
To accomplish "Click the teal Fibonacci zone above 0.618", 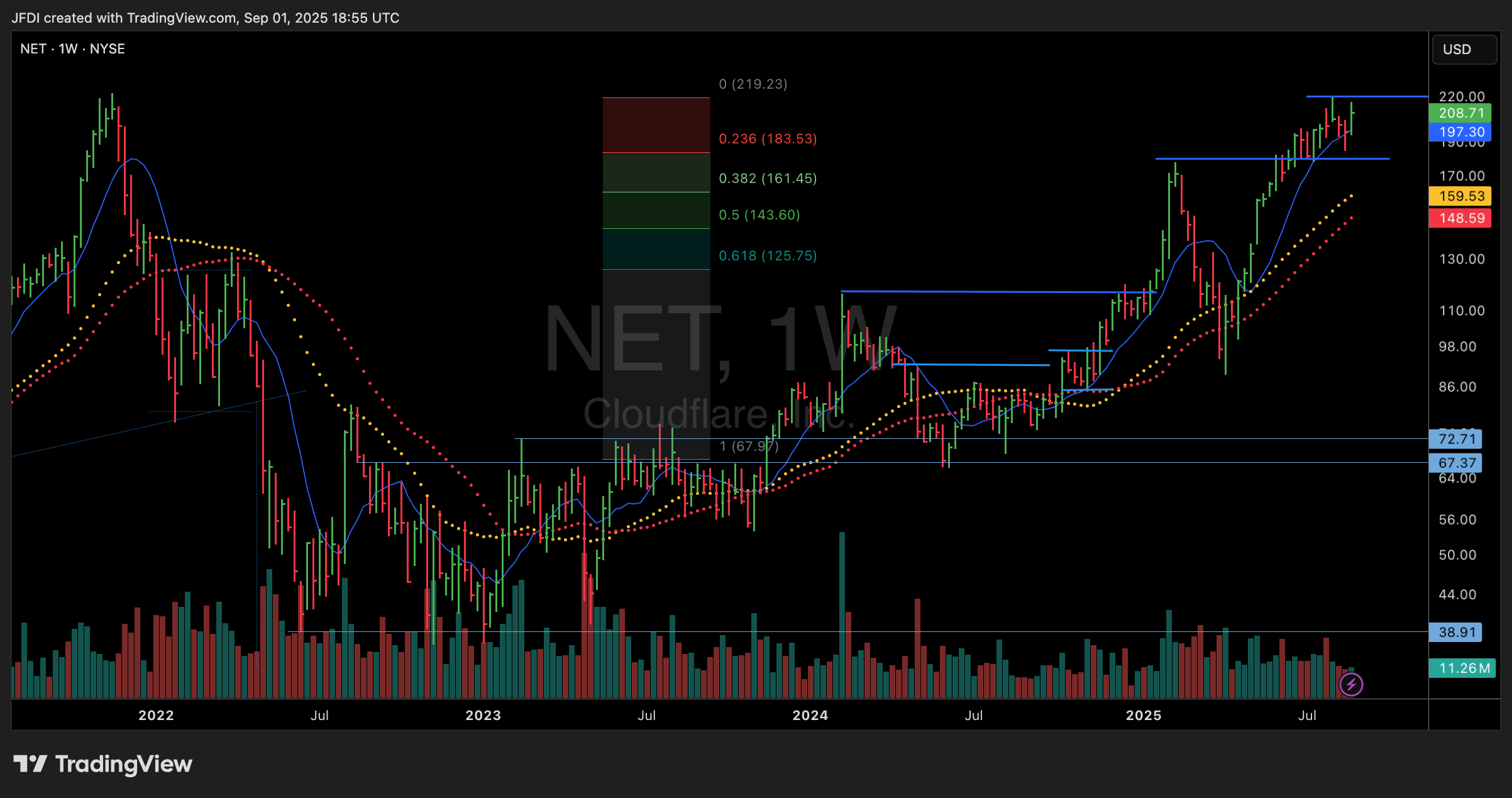I will coord(656,249).
